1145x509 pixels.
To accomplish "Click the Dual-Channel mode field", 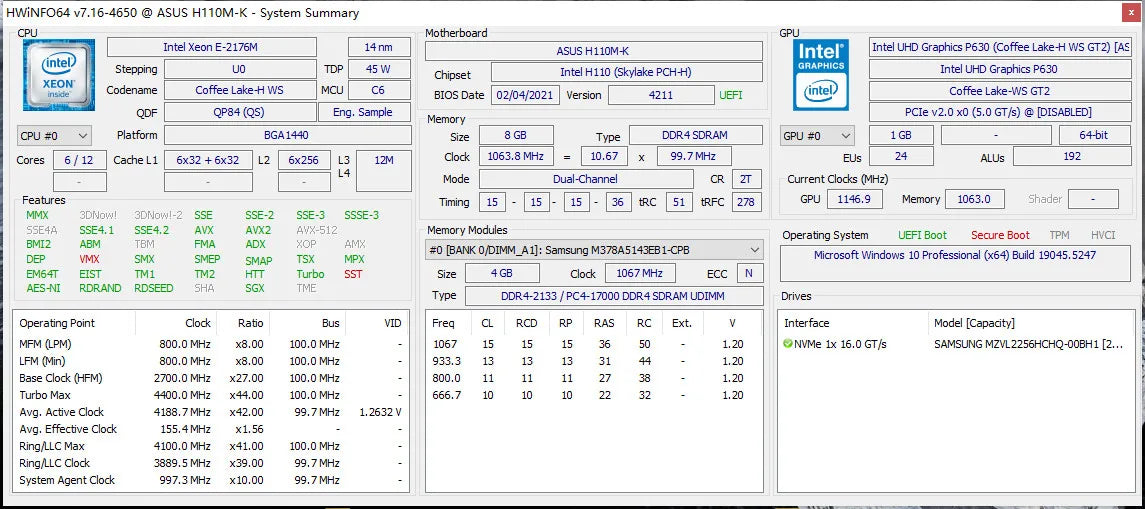I will click(586, 179).
